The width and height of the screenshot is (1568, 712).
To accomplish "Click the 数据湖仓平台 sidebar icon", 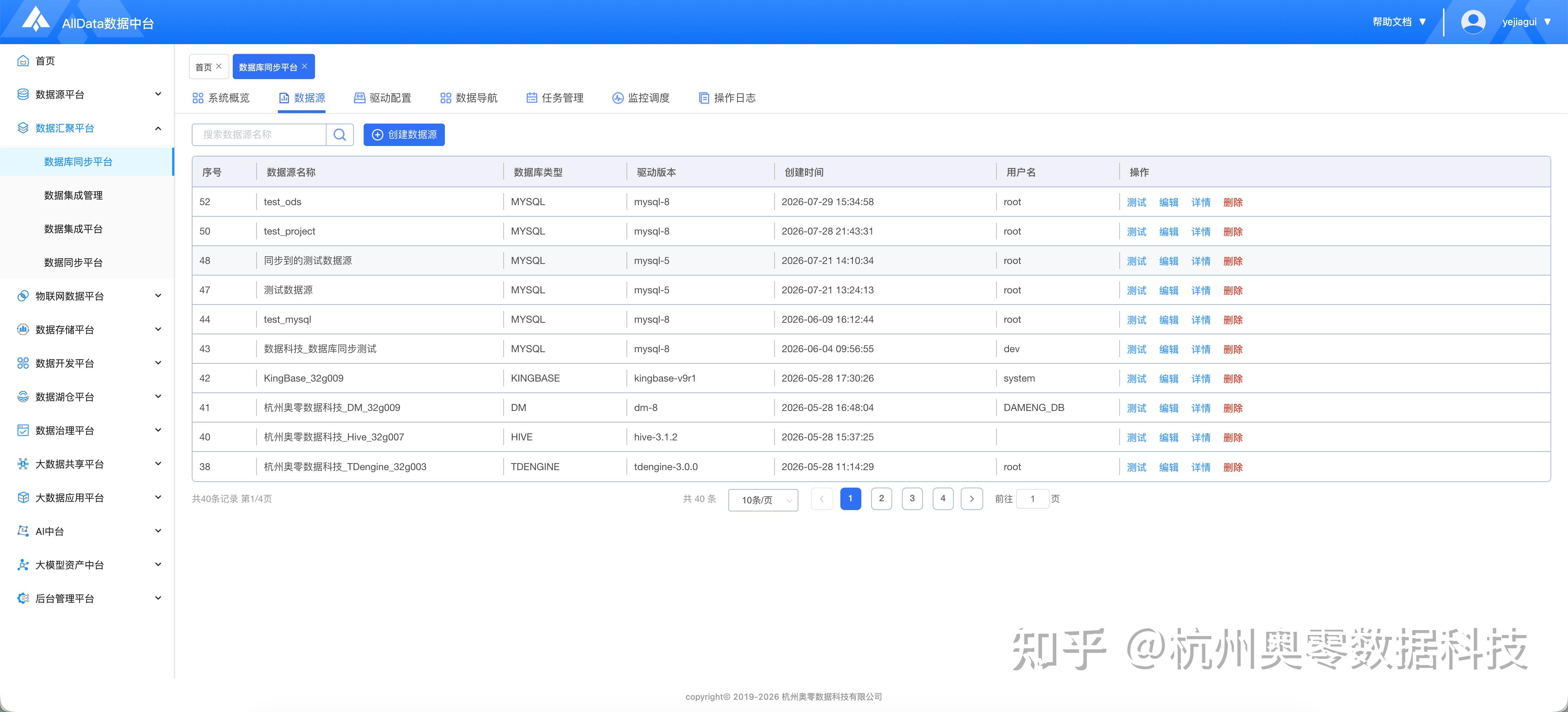I will point(23,397).
